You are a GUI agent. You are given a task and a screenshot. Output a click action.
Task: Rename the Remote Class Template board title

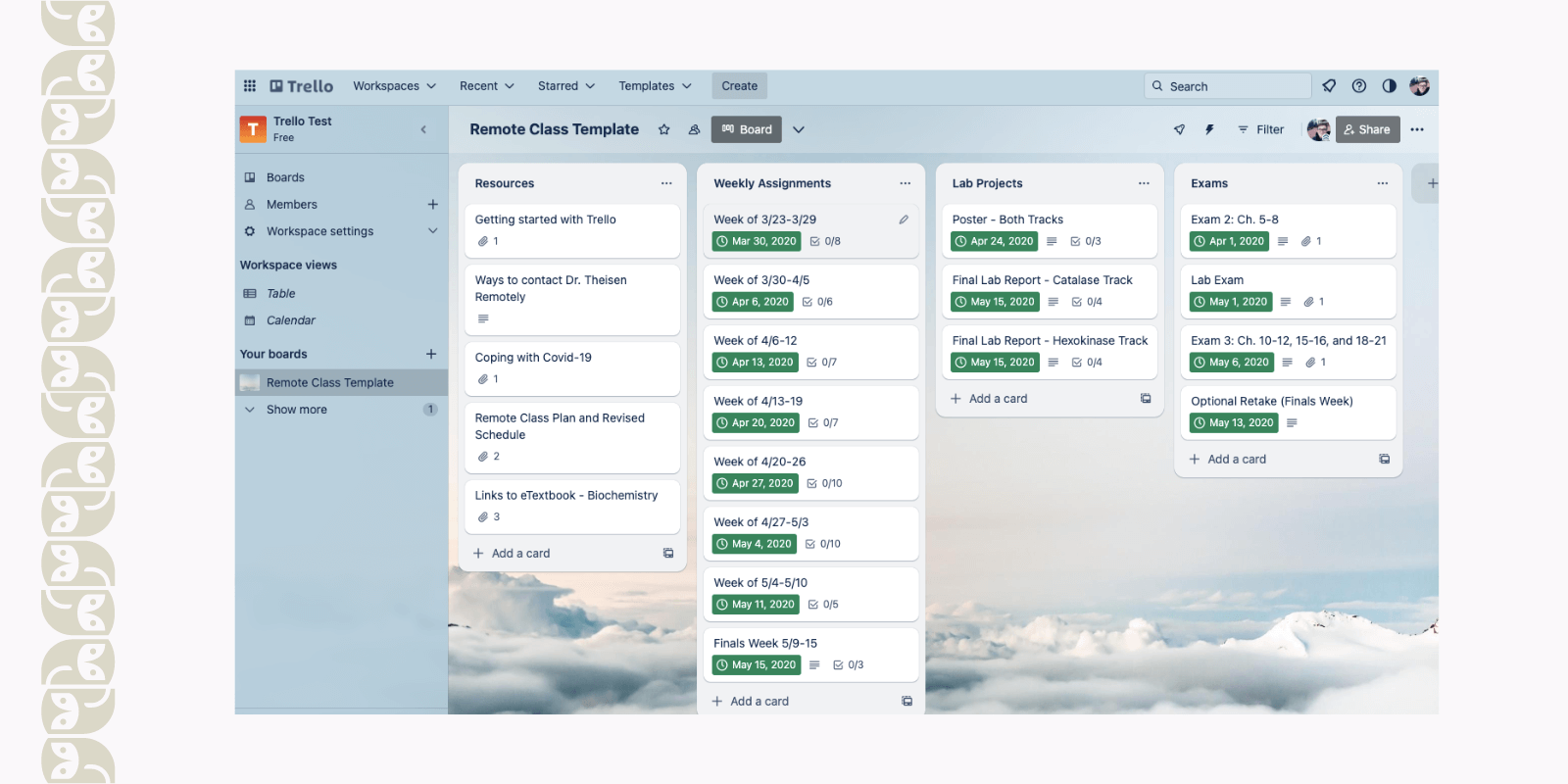coord(555,129)
